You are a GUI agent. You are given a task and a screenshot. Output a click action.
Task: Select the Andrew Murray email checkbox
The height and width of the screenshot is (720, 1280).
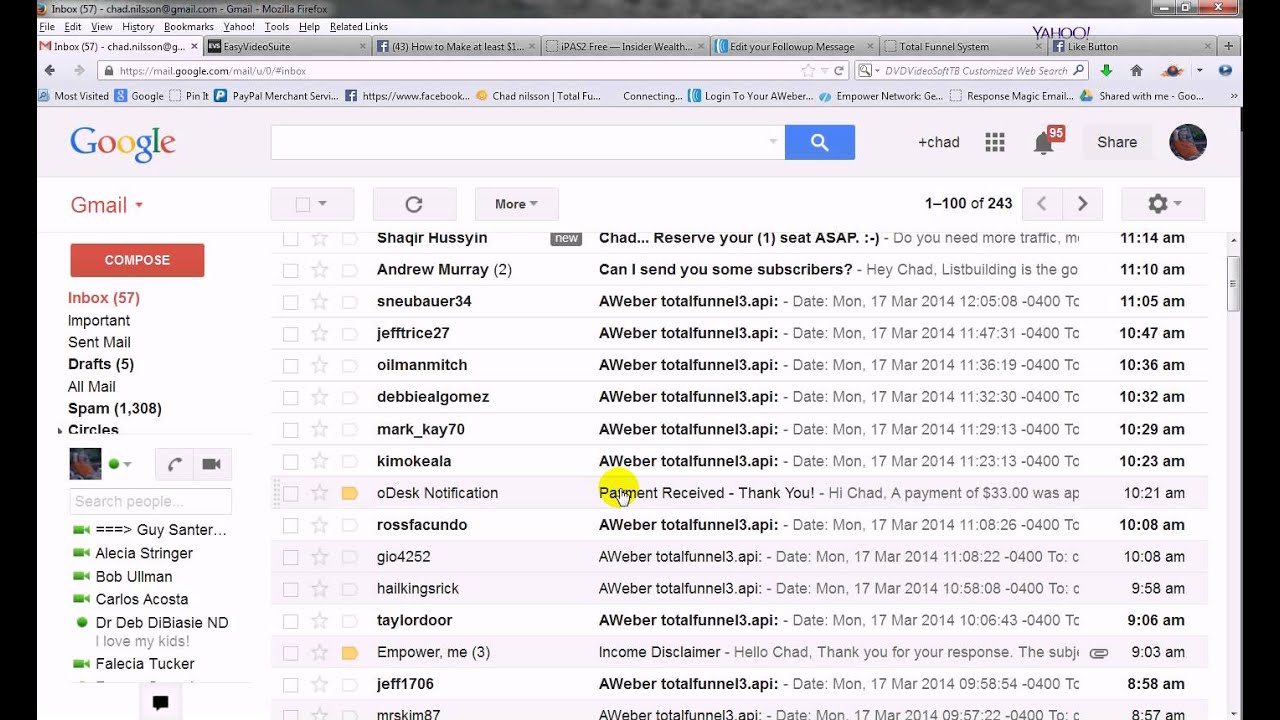click(290, 270)
